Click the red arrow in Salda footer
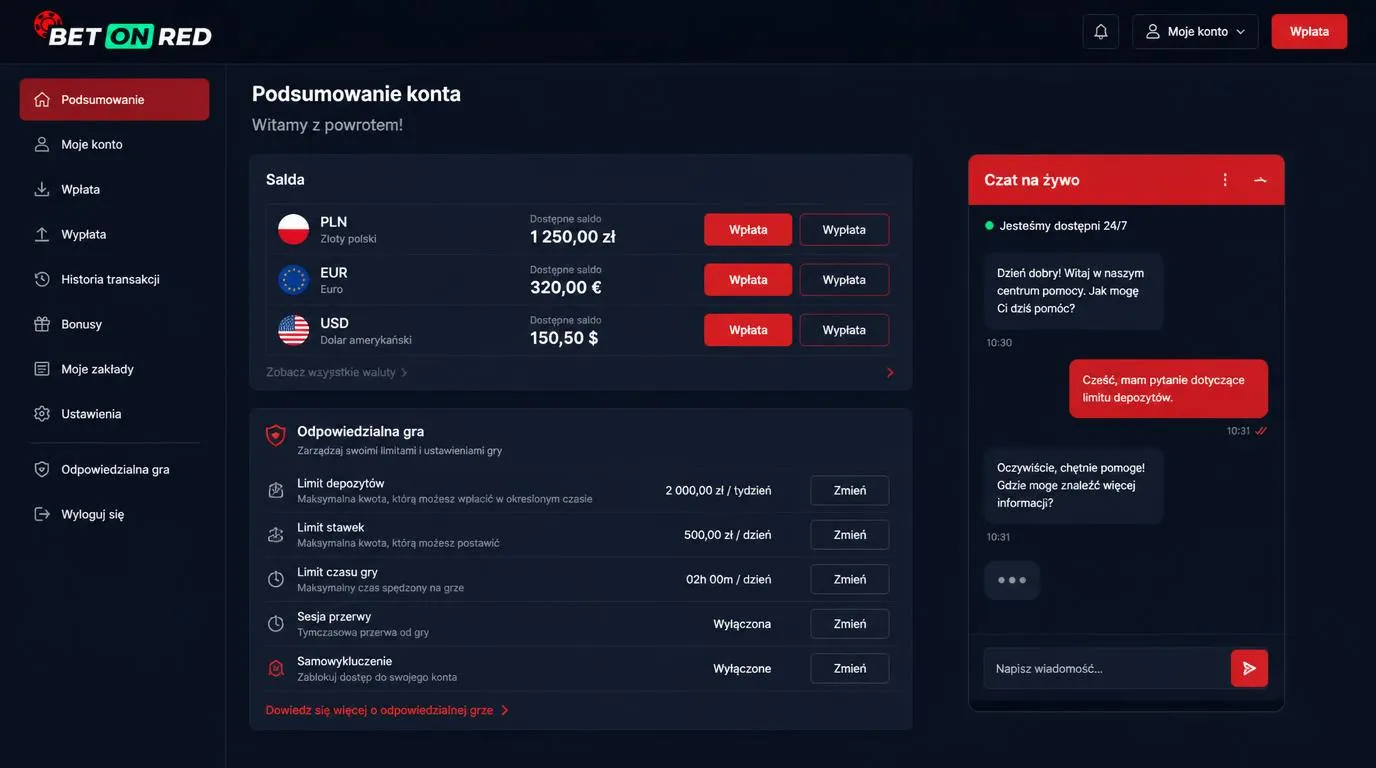Viewport: 1376px width, 768px height. tap(890, 373)
